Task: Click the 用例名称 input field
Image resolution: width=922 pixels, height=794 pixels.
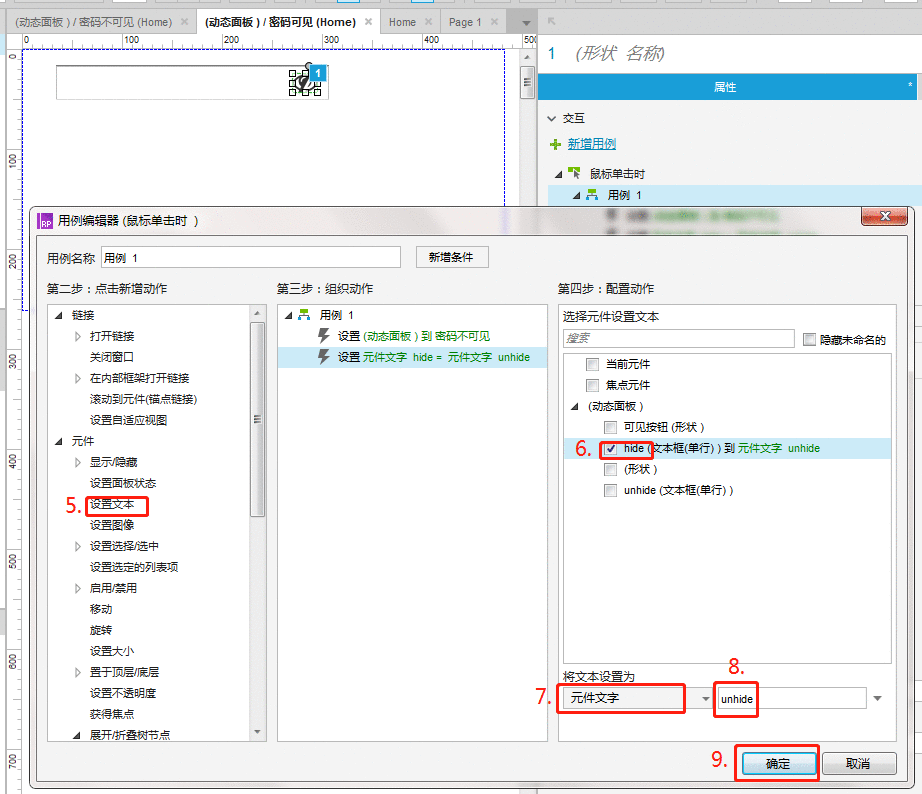Action: [x=250, y=258]
